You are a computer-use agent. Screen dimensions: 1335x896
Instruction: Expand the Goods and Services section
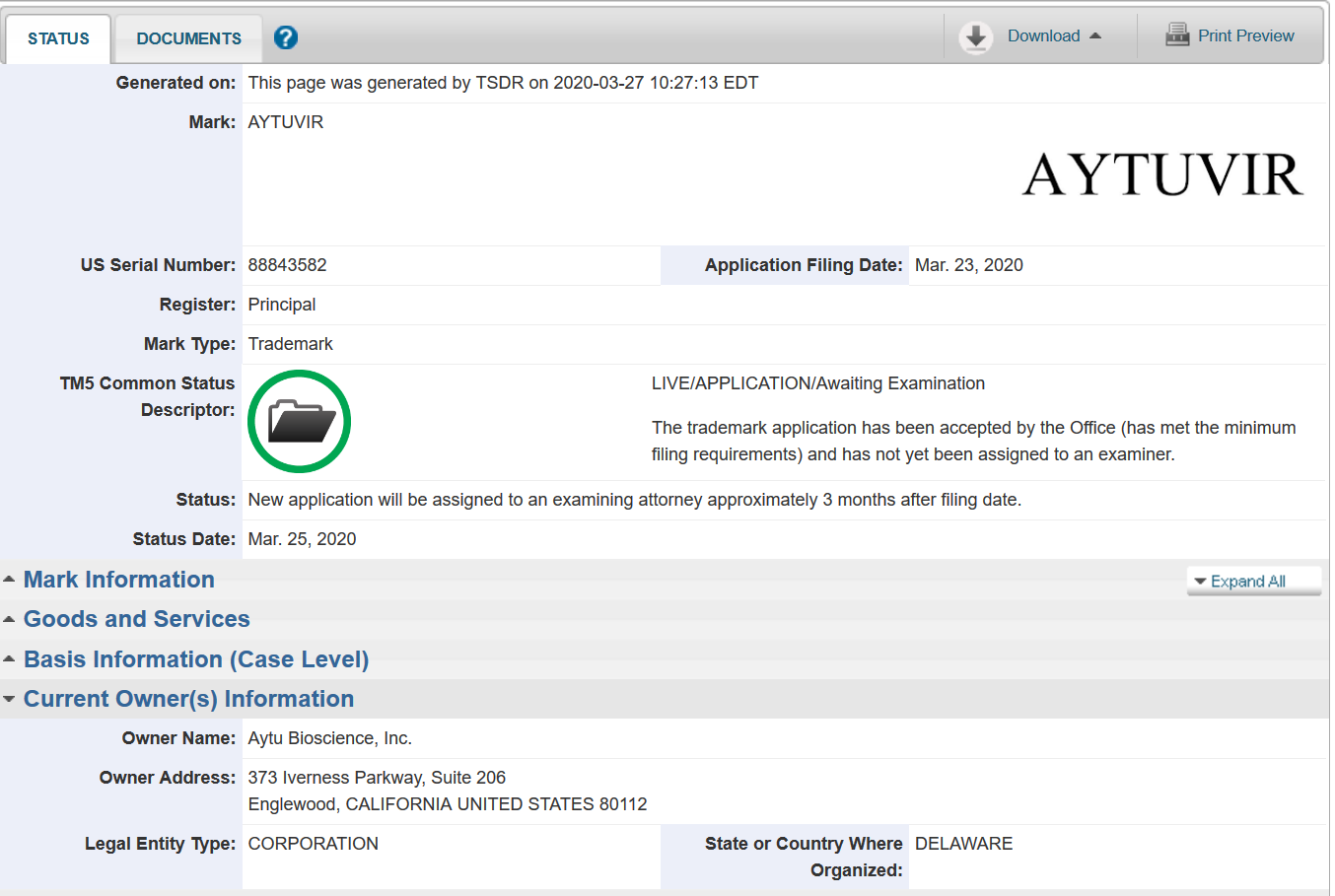click(x=136, y=619)
